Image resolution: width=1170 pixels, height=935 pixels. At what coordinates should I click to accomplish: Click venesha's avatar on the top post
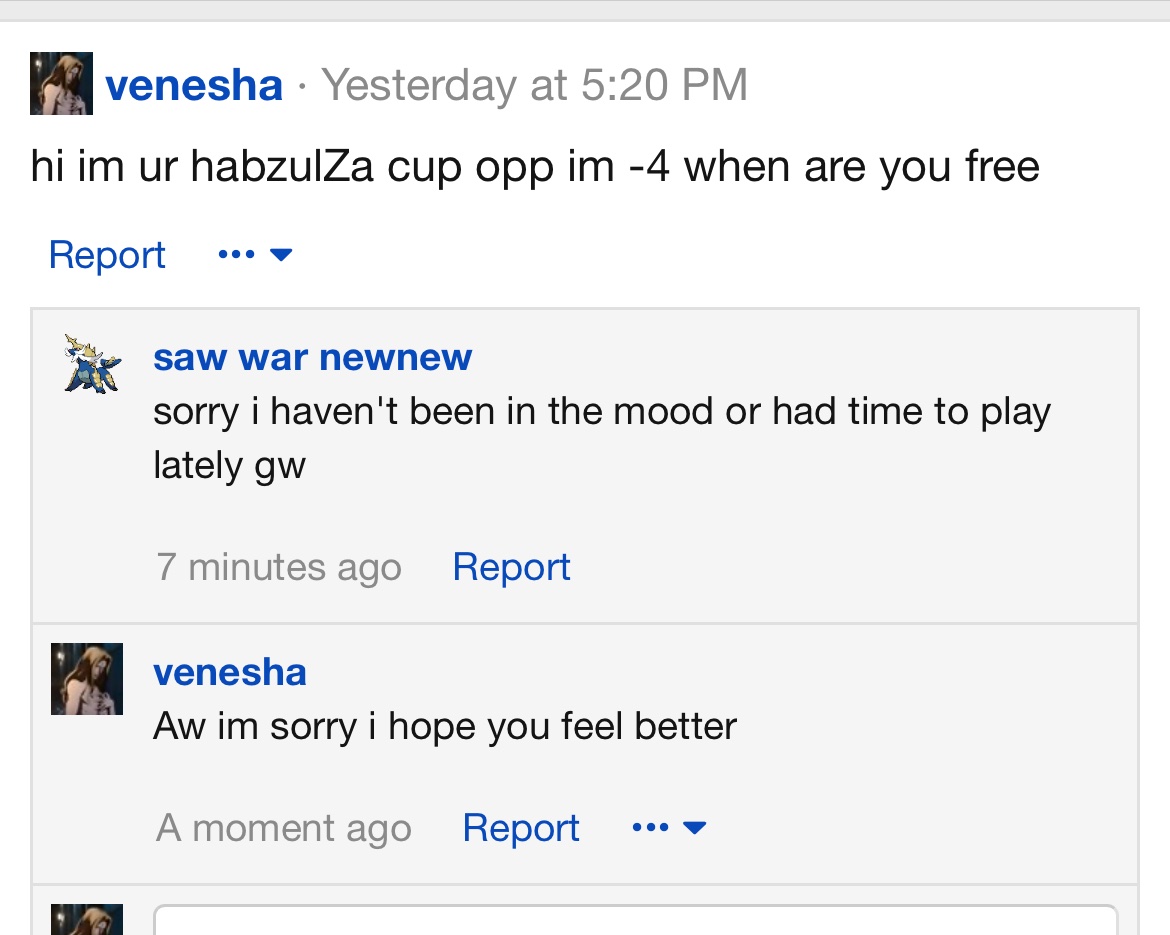tap(61, 84)
